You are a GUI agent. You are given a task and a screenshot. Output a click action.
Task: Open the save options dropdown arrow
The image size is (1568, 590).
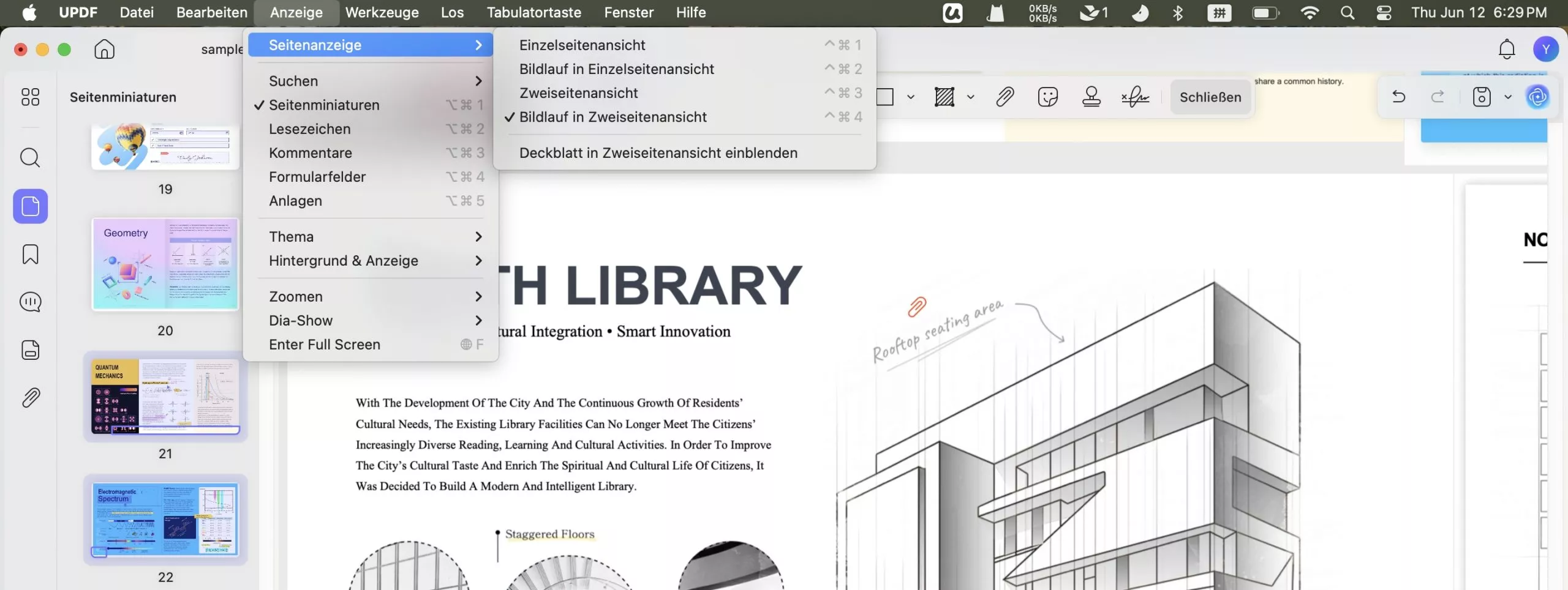[x=1508, y=97]
